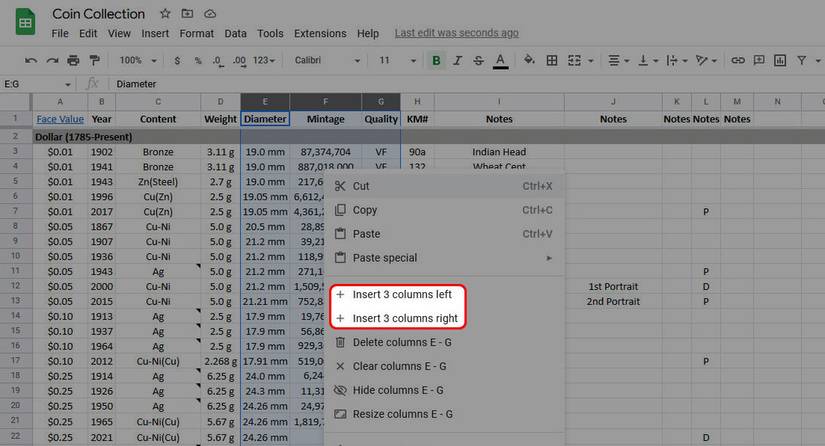Choose Insert 3 columns left

(x=401, y=295)
